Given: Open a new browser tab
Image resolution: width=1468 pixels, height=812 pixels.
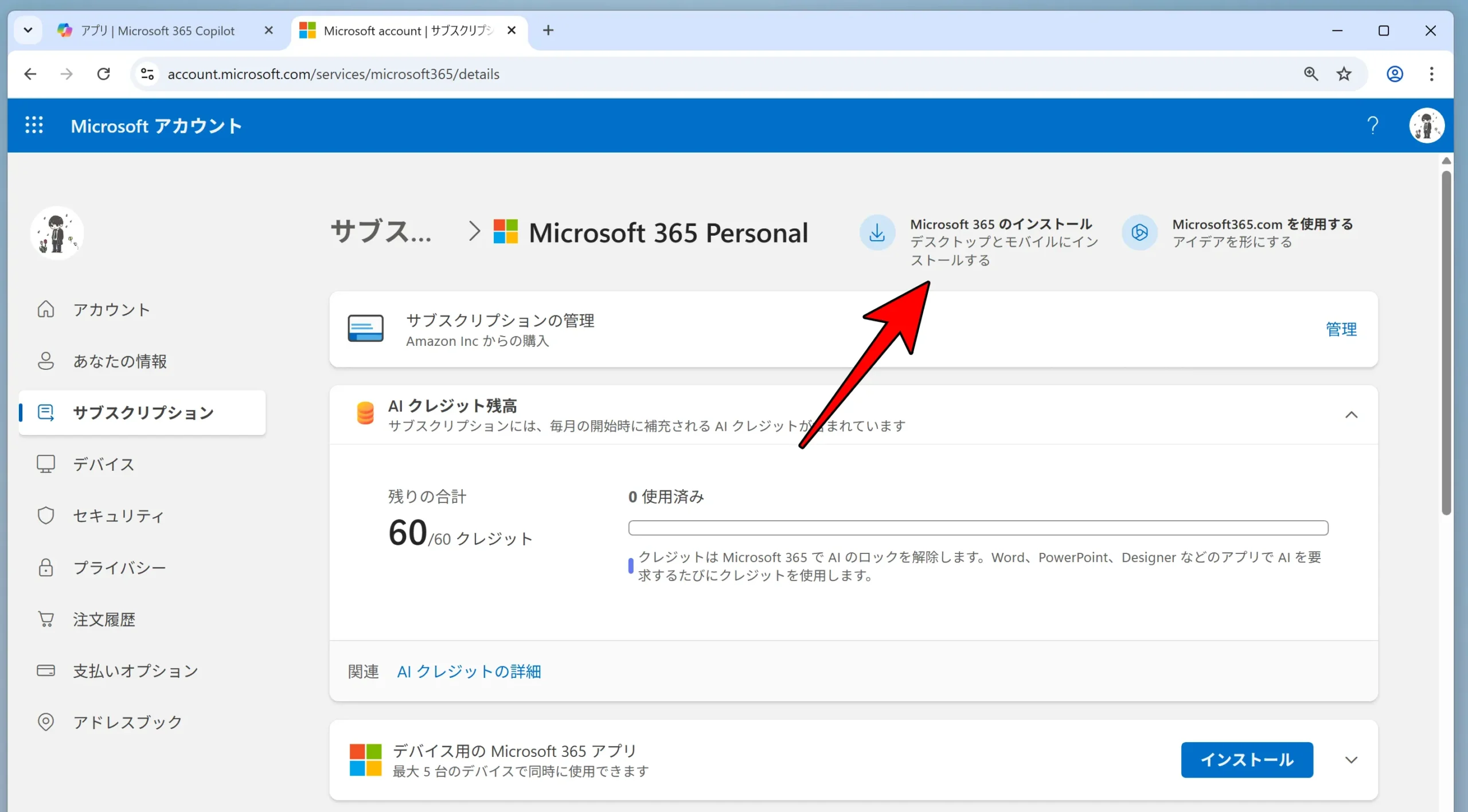Looking at the screenshot, I should pyautogui.click(x=548, y=30).
